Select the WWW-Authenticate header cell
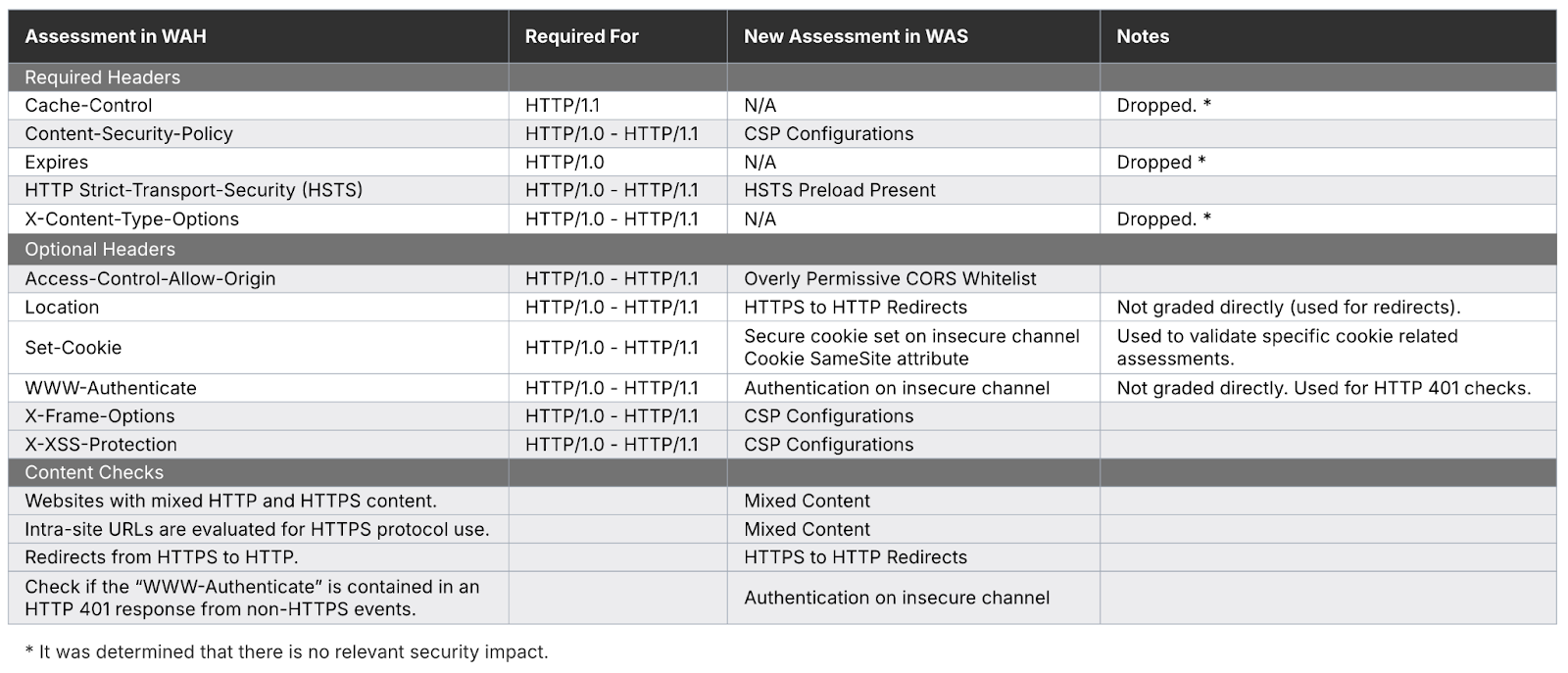 pyautogui.click(x=111, y=388)
